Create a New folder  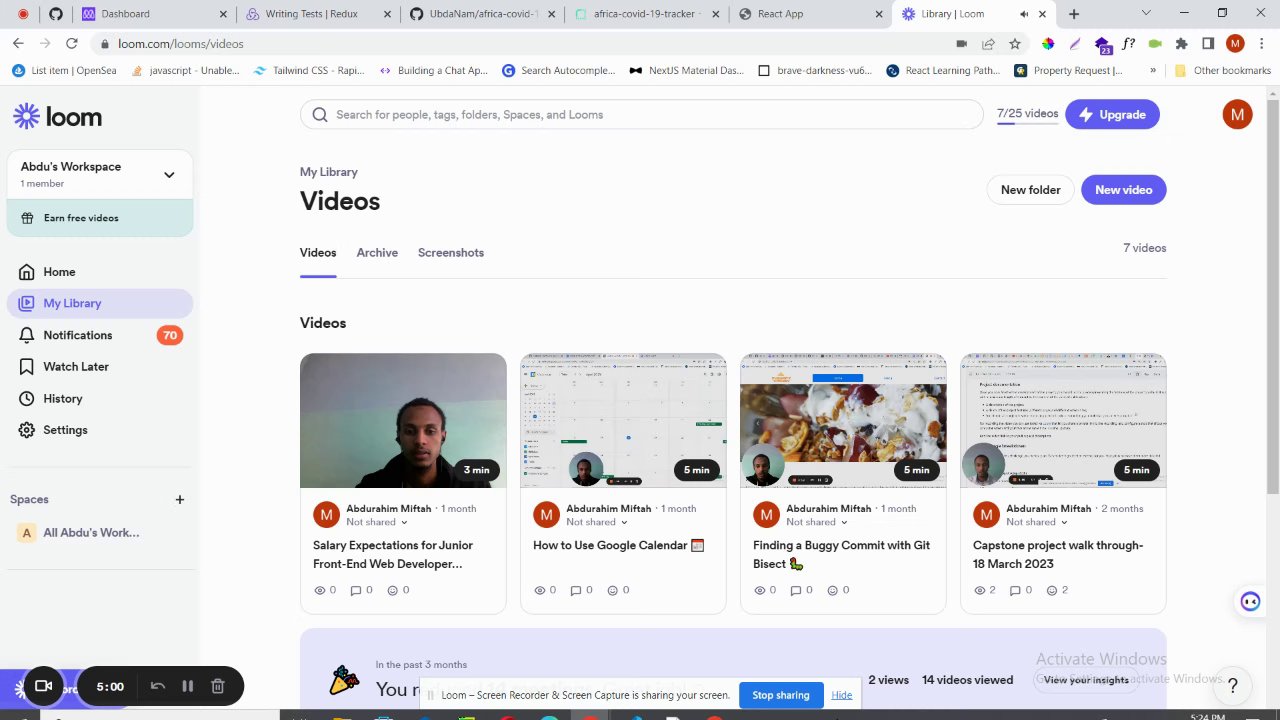1030,190
